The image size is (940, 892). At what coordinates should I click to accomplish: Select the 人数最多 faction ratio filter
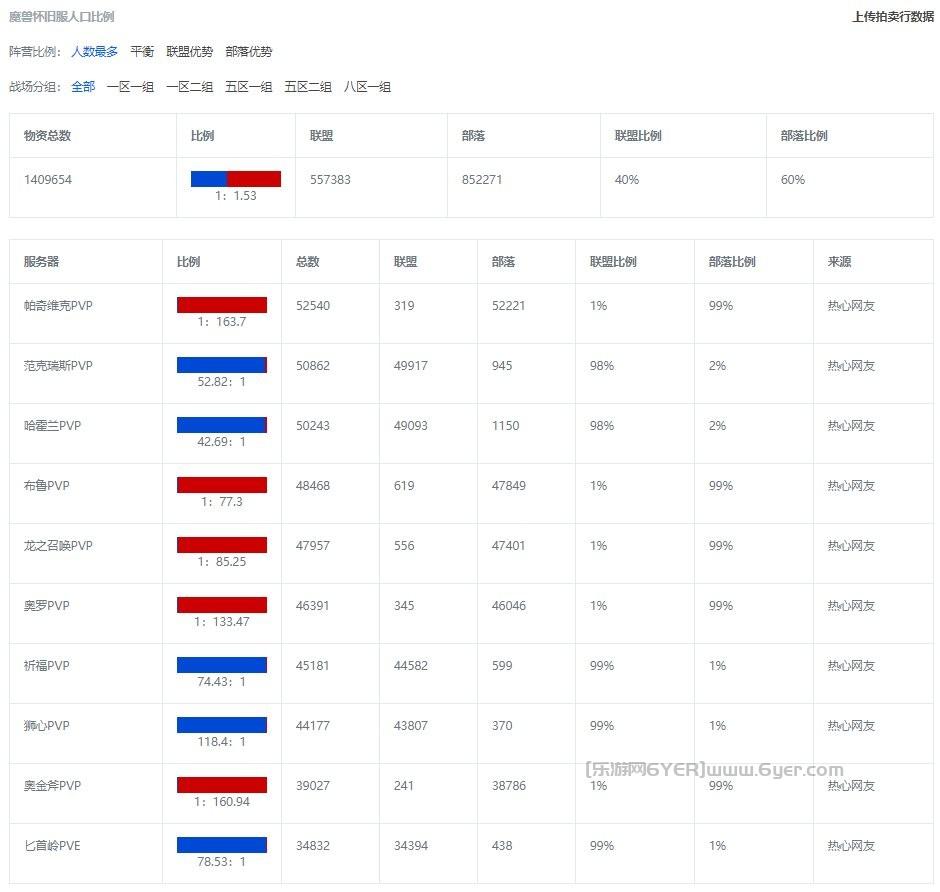click(95, 51)
